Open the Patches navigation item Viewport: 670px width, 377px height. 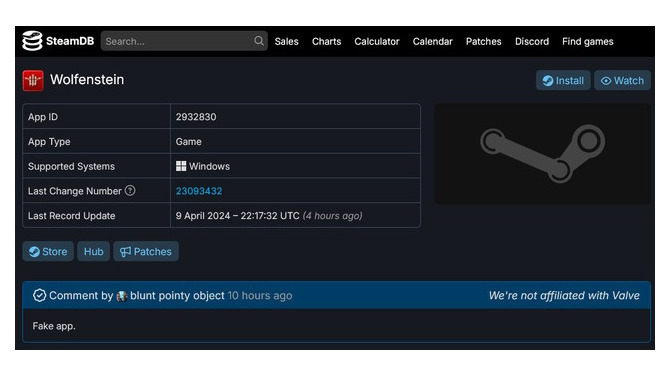(x=483, y=41)
